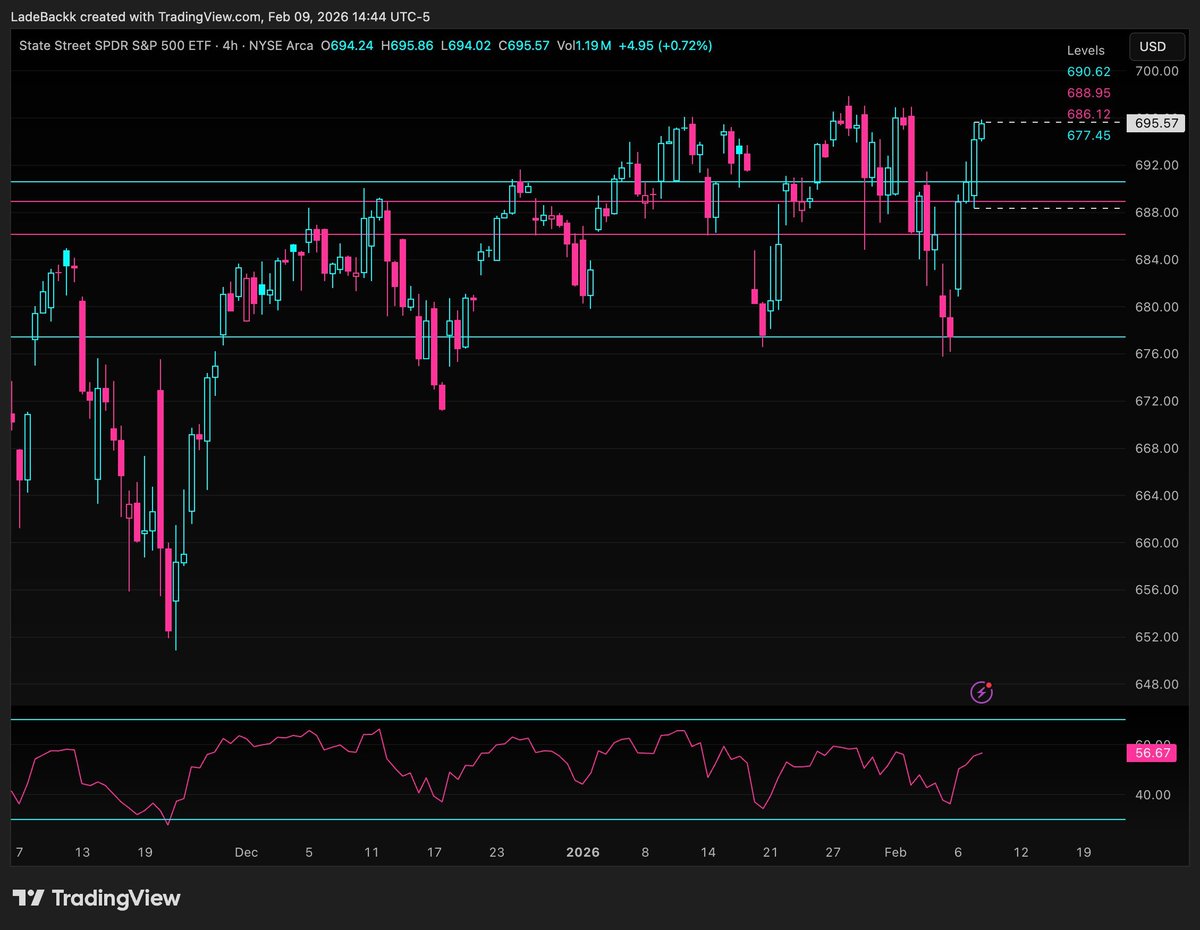Click the 14 date axis label
The width and height of the screenshot is (1200, 930).
click(708, 852)
